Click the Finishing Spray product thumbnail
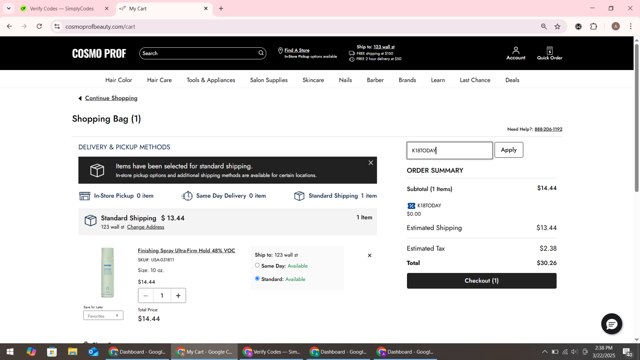The image size is (640, 360). click(x=107, y=273)
